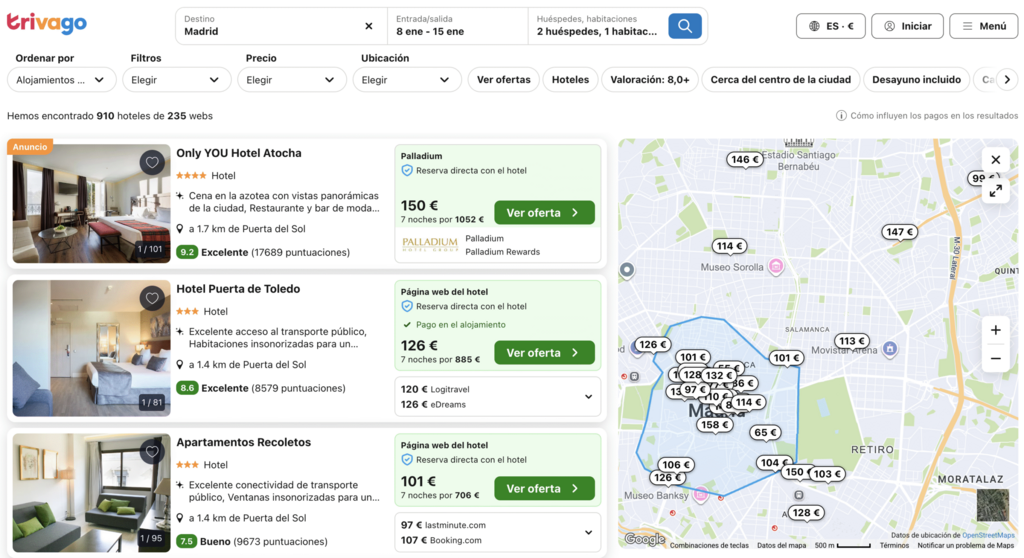Screen dimensions: 1024x558
Task: Show more filter chips with the arrow
Action: click(x=1007, y=80)
